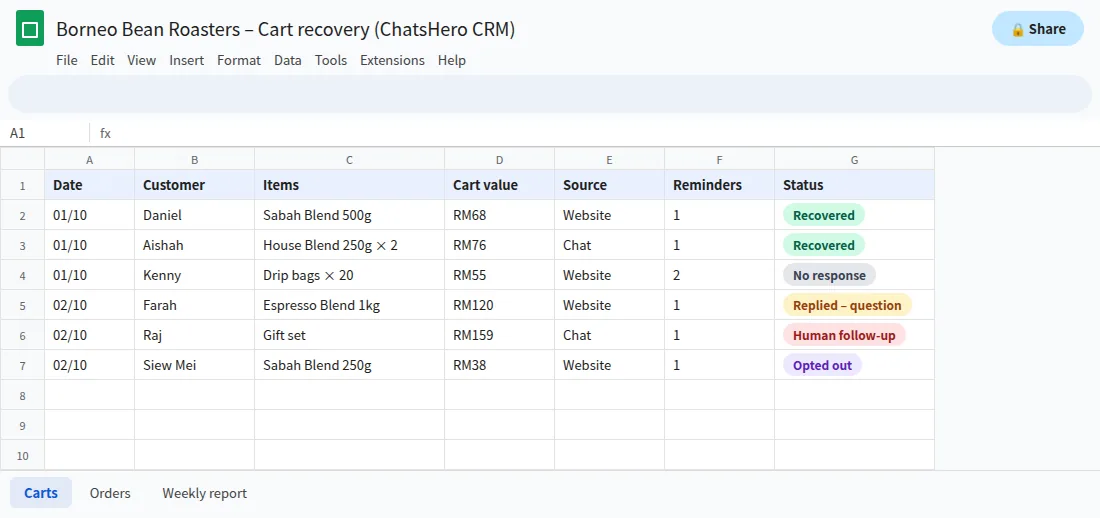Click the Status header cell
This screenshot has height=518, width=1100.
tap(854, 185)
